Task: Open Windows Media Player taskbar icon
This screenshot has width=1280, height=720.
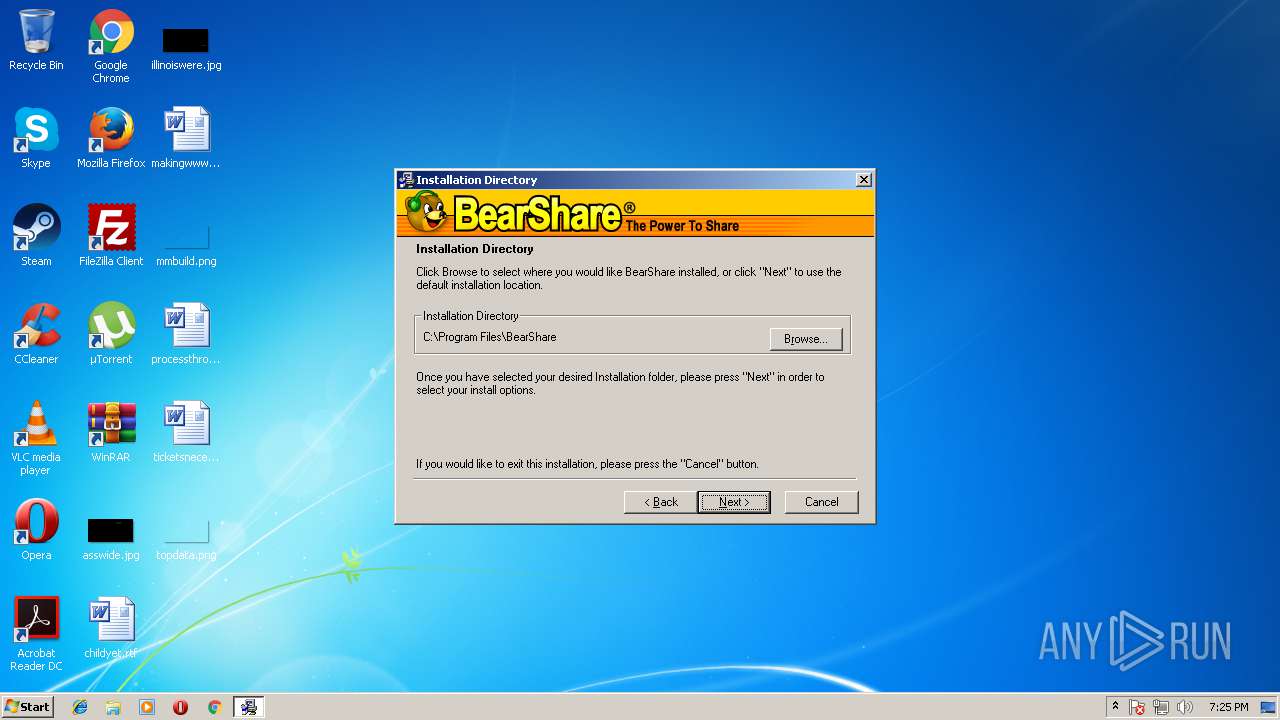Action: (147, 707)
